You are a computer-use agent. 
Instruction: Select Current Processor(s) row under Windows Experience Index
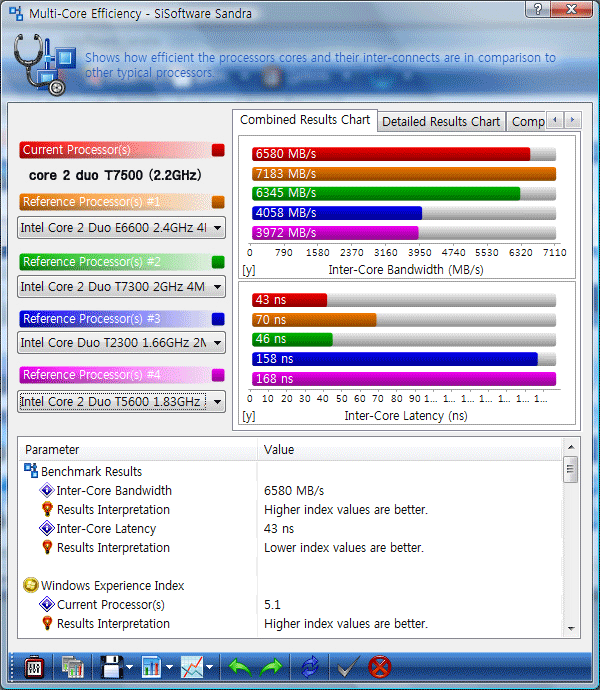point(291,605)
